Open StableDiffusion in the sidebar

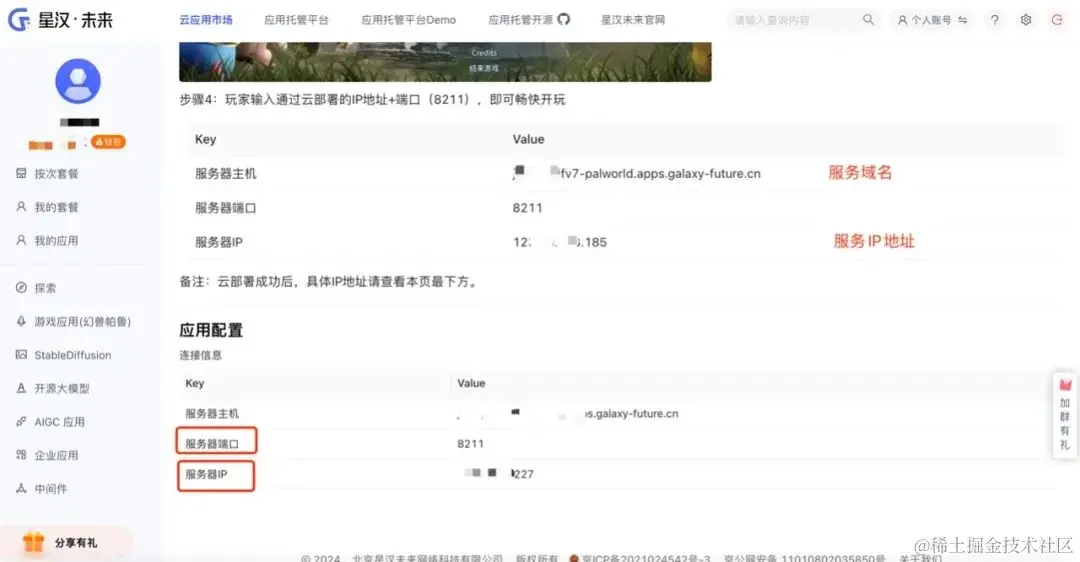pos(73,355)
